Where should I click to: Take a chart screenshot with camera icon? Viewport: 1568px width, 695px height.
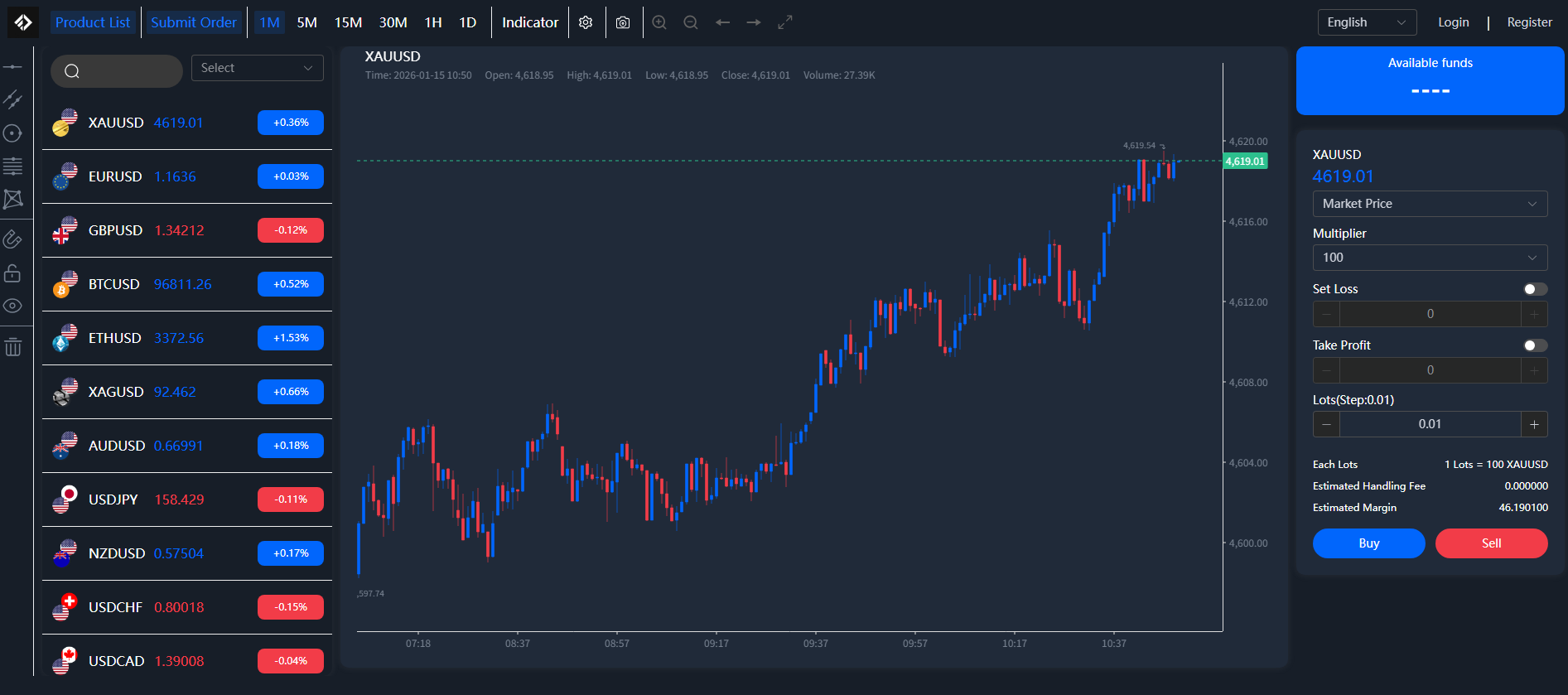coord(623,22)
